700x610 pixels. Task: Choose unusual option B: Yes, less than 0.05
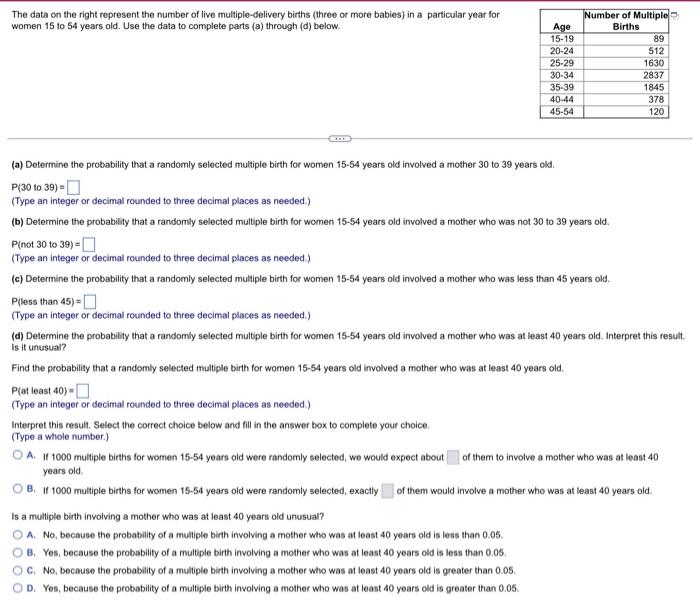pos(18,552)
